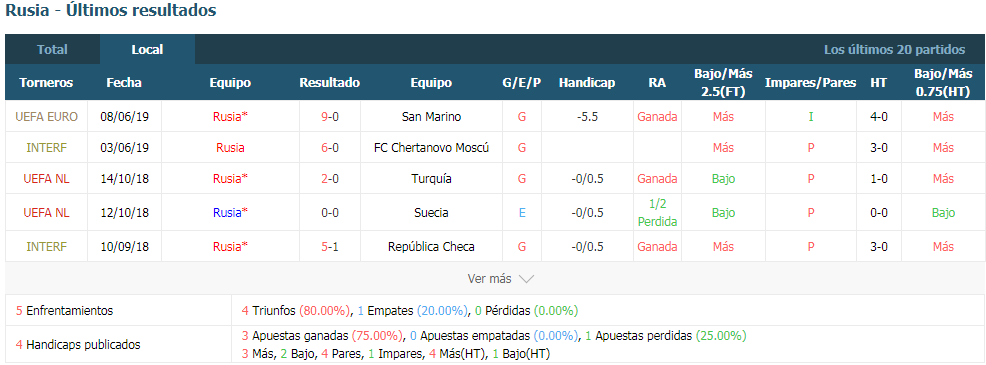Viewport: 986px width, 365px height.
Task: Click the Turquía team name
Action: pos(431,179)
